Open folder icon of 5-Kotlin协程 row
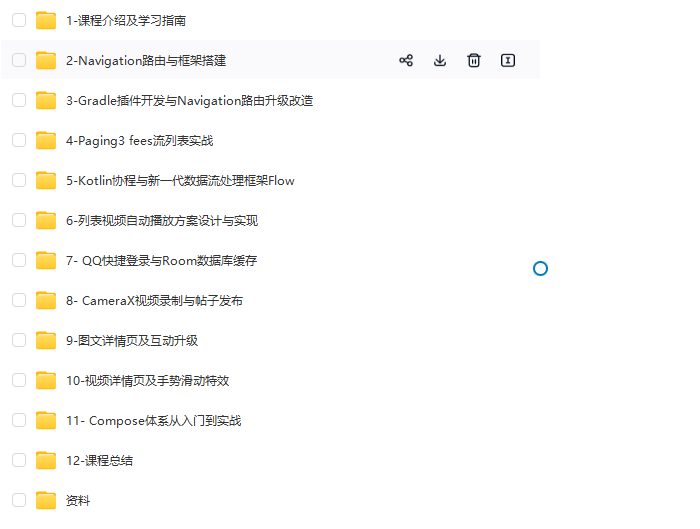 tap(46, 180)
